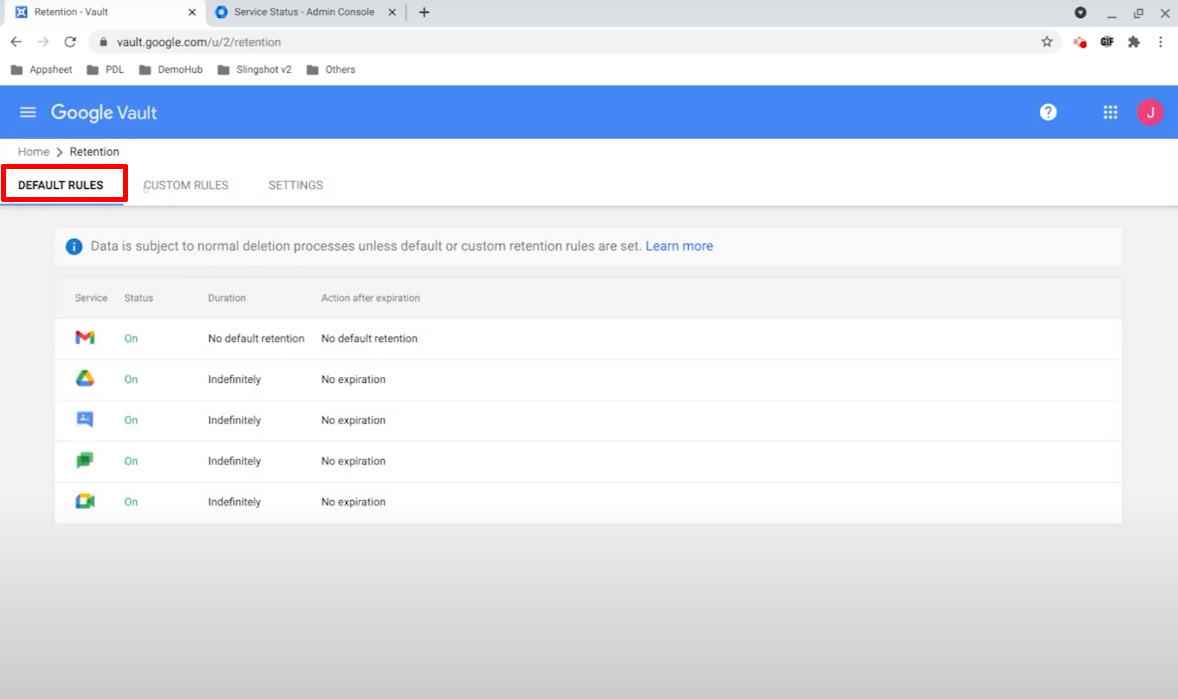1178x699 pixels.
Task: Click the Google Chat service icon
Action: click(85, 461)
